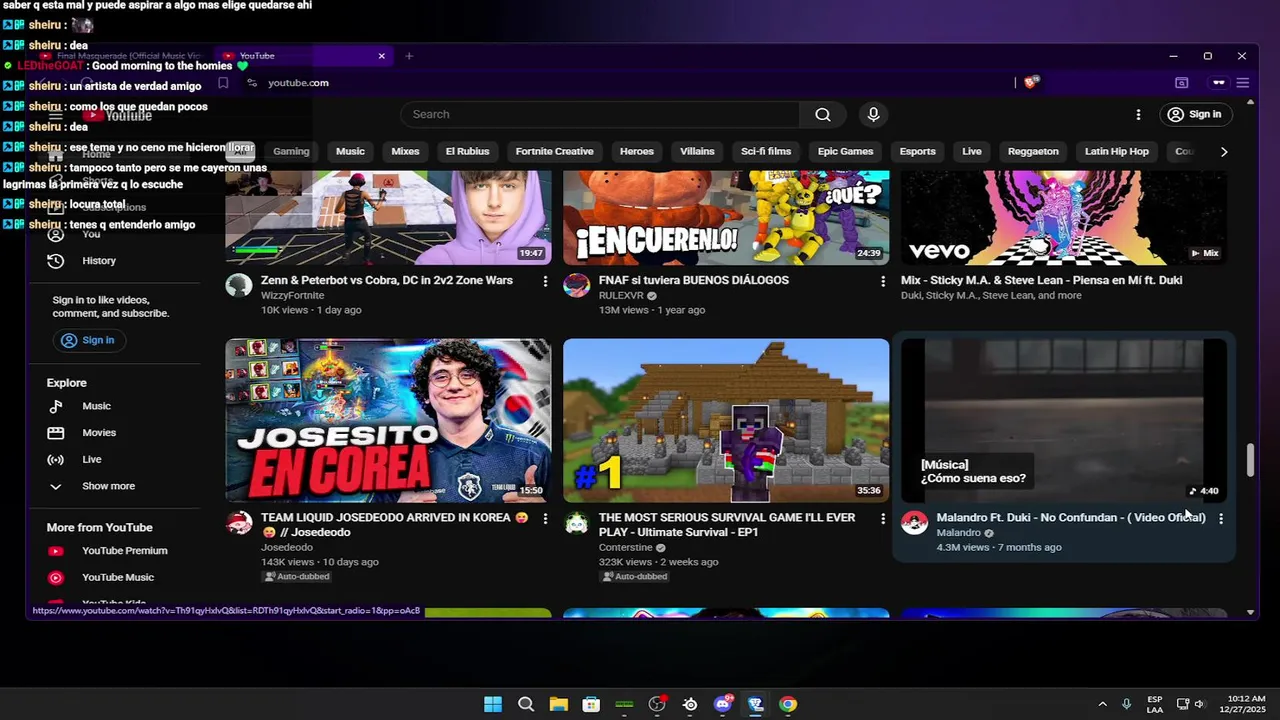The width and height of the screenshot is (1280, 720).
Task: Open the Windows Start menu
Action: 493,704
